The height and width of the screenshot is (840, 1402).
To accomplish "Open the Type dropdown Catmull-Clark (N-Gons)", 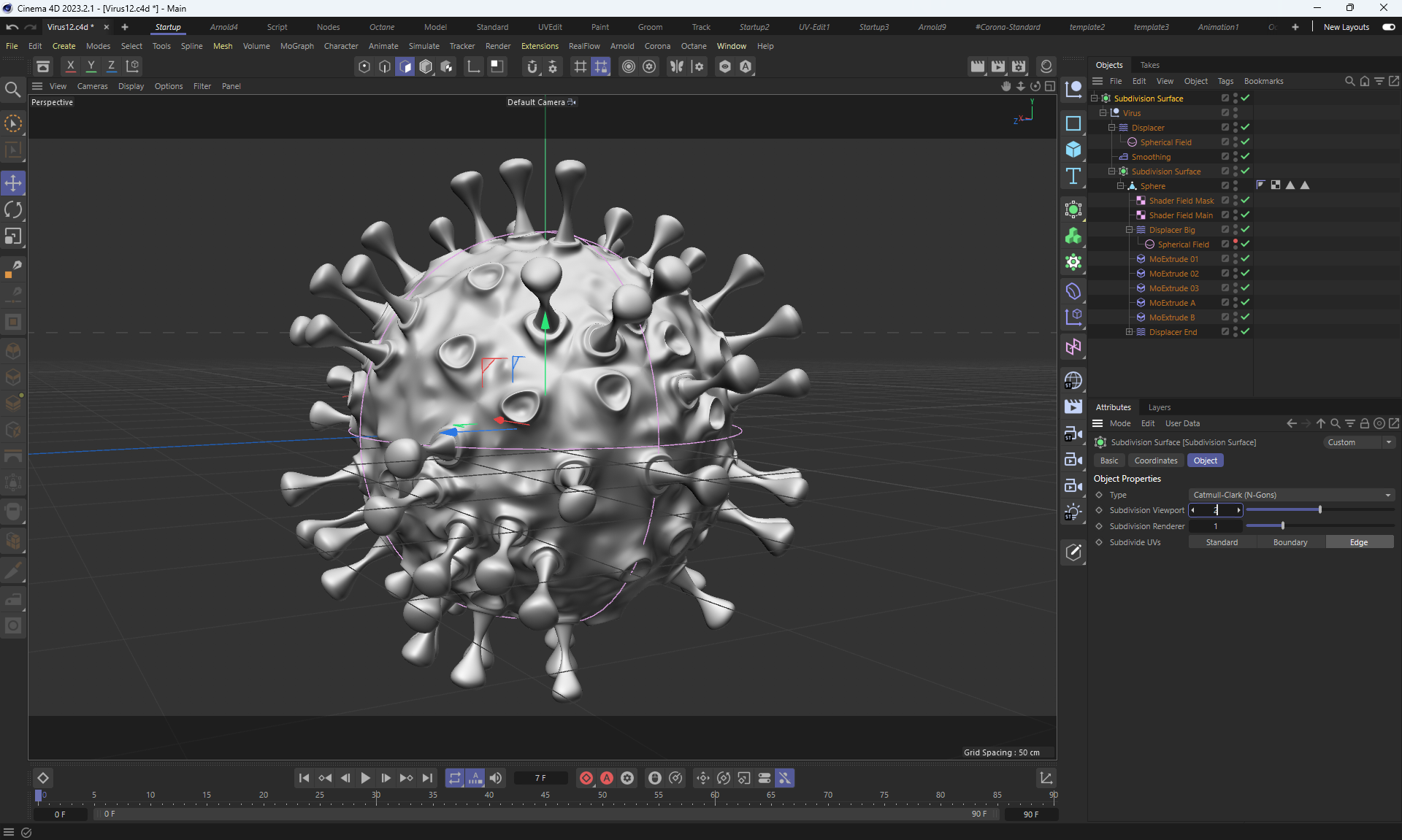I will (1291, 495).
